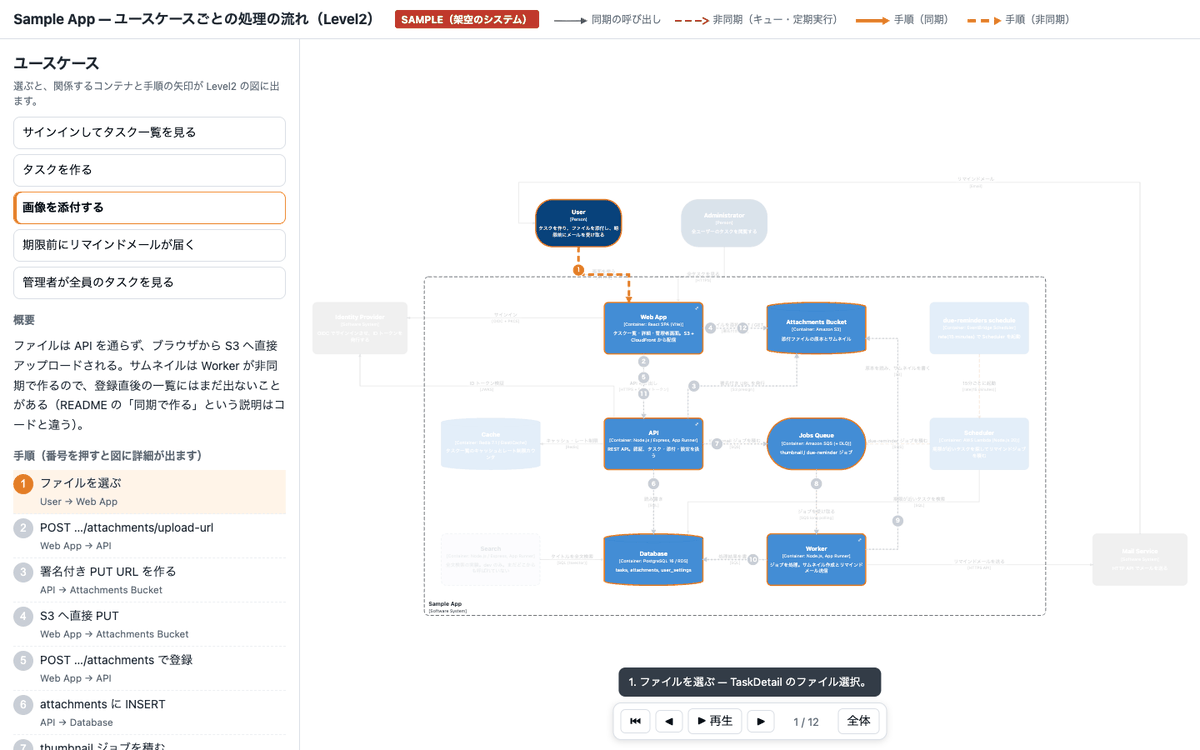Viewport: 1200px width, 750px height.
Task: Select the faded Administrator node
Action: tap(724, 223)
